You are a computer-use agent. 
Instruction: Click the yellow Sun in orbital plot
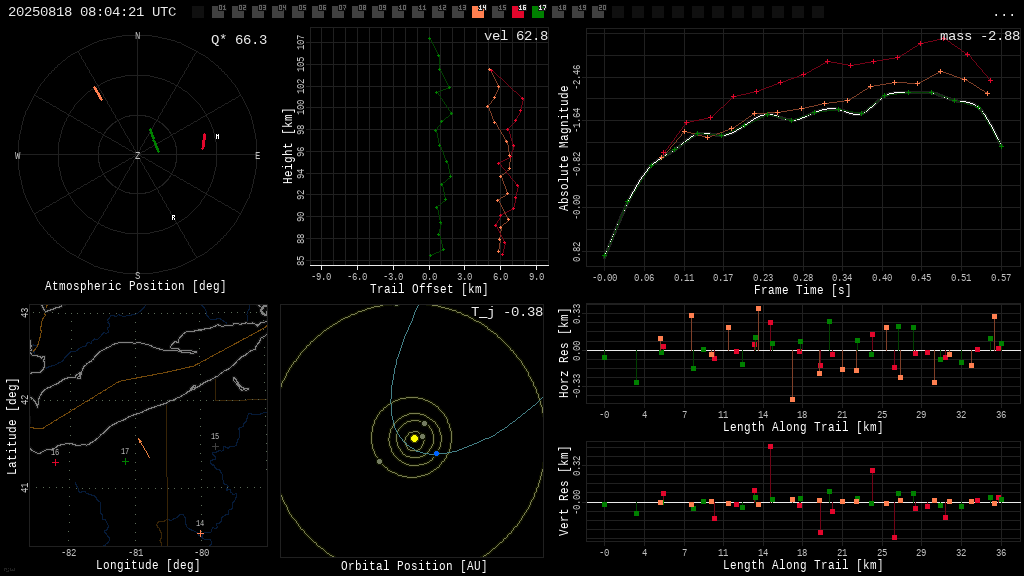[x=414, y=438]
